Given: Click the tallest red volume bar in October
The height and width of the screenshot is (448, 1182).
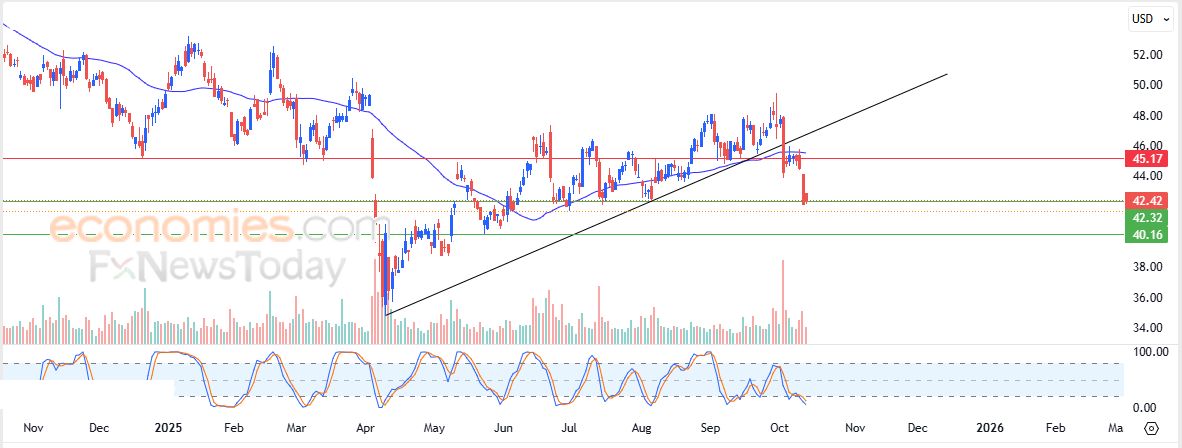Looking at the screenshot, I should click(783, 302).
